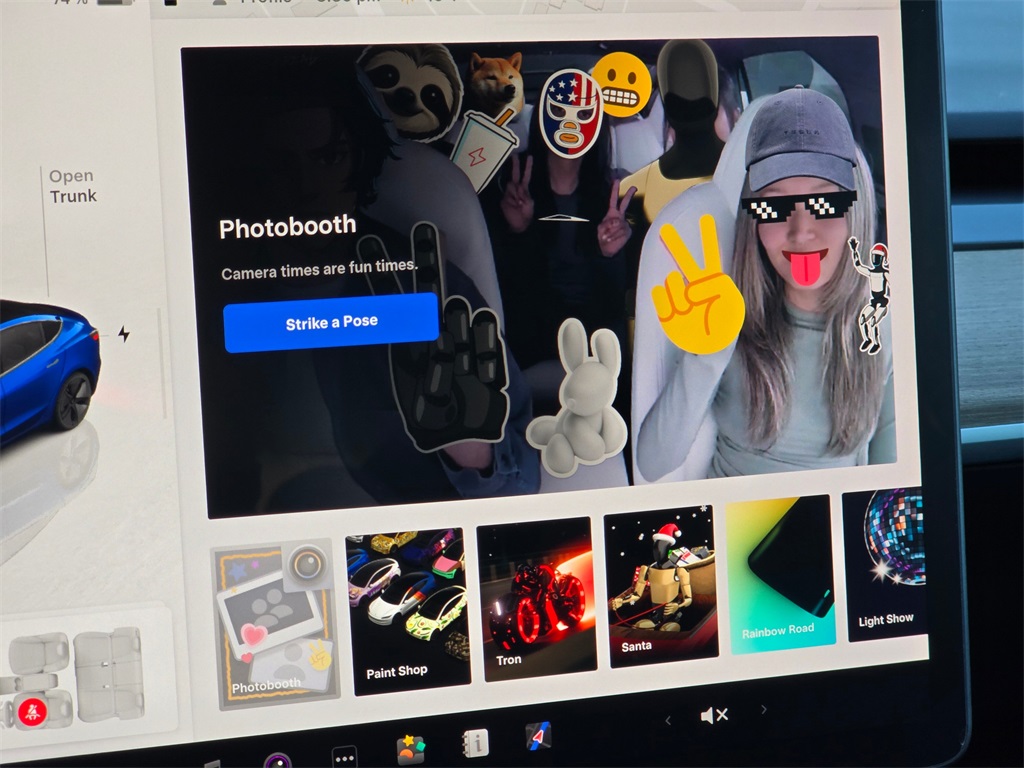Tap the volume down left chevron
Viewport: 1024px width, 768px height.
668,720
